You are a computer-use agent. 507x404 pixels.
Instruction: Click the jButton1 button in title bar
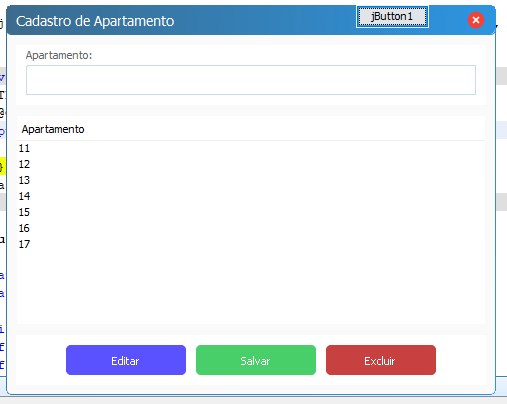[x=392, y=17]
